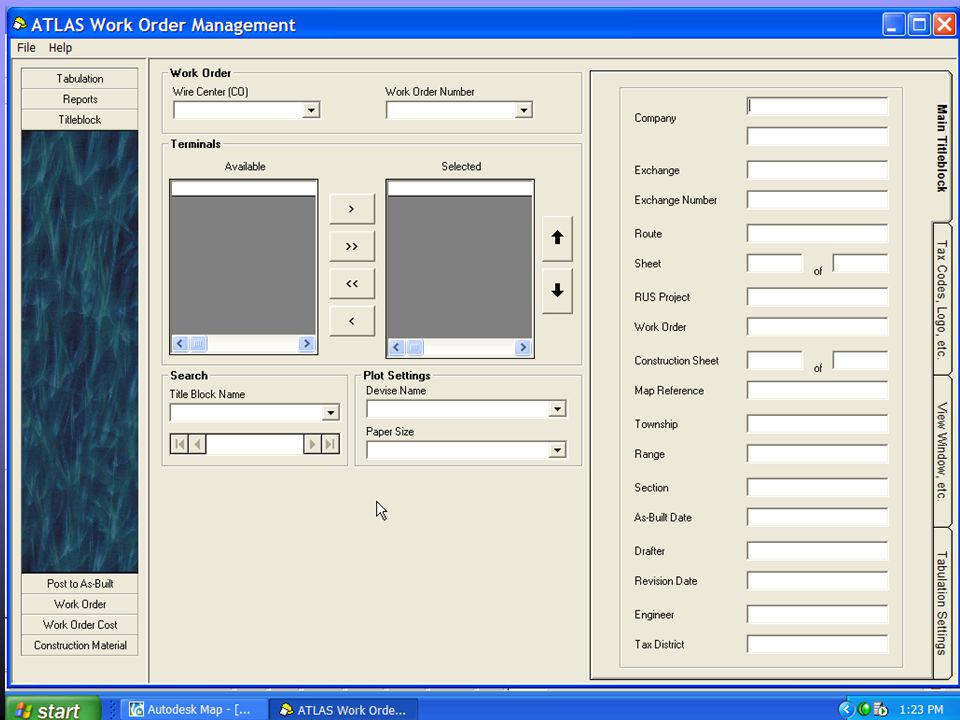Click Selected terminals list header row
This screenshot has height=720, width=960.
pos(460,189)
